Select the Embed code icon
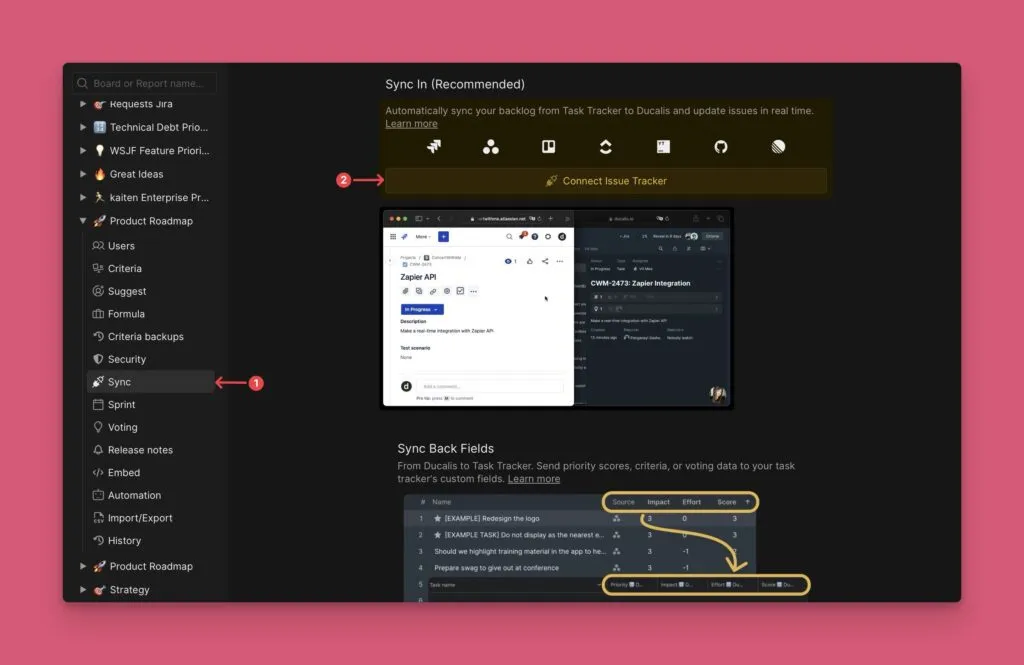1024x665 pixels. (x=98, y=472)
